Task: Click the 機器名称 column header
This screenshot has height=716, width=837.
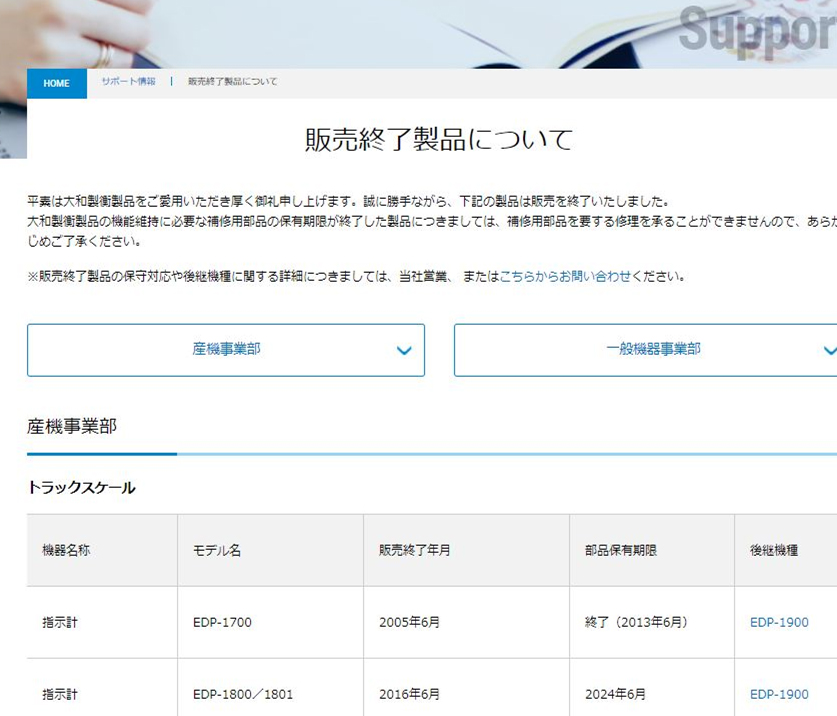Action: tap(66, 550)
